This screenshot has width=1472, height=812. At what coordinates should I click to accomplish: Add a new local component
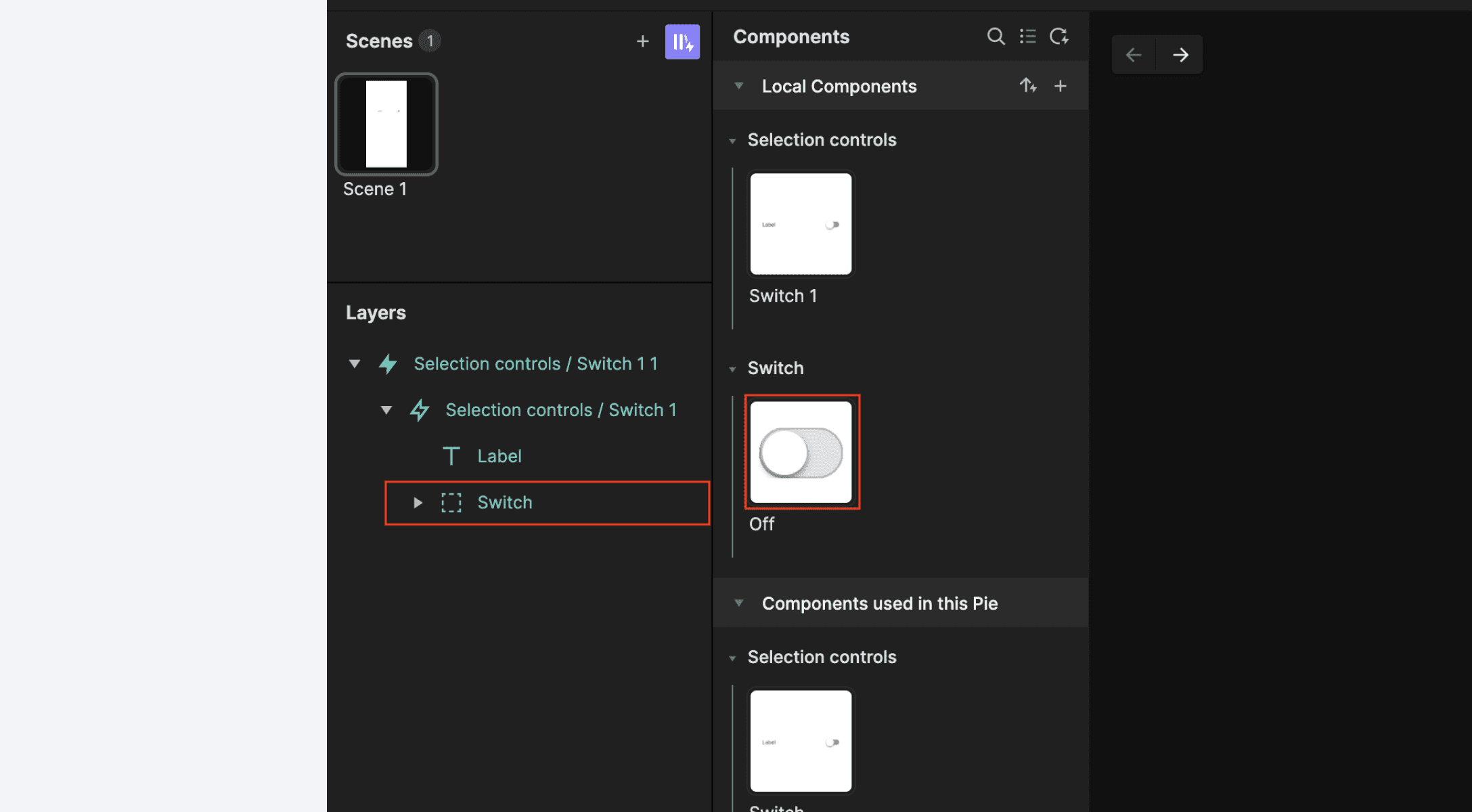[x=1060, y=86]
